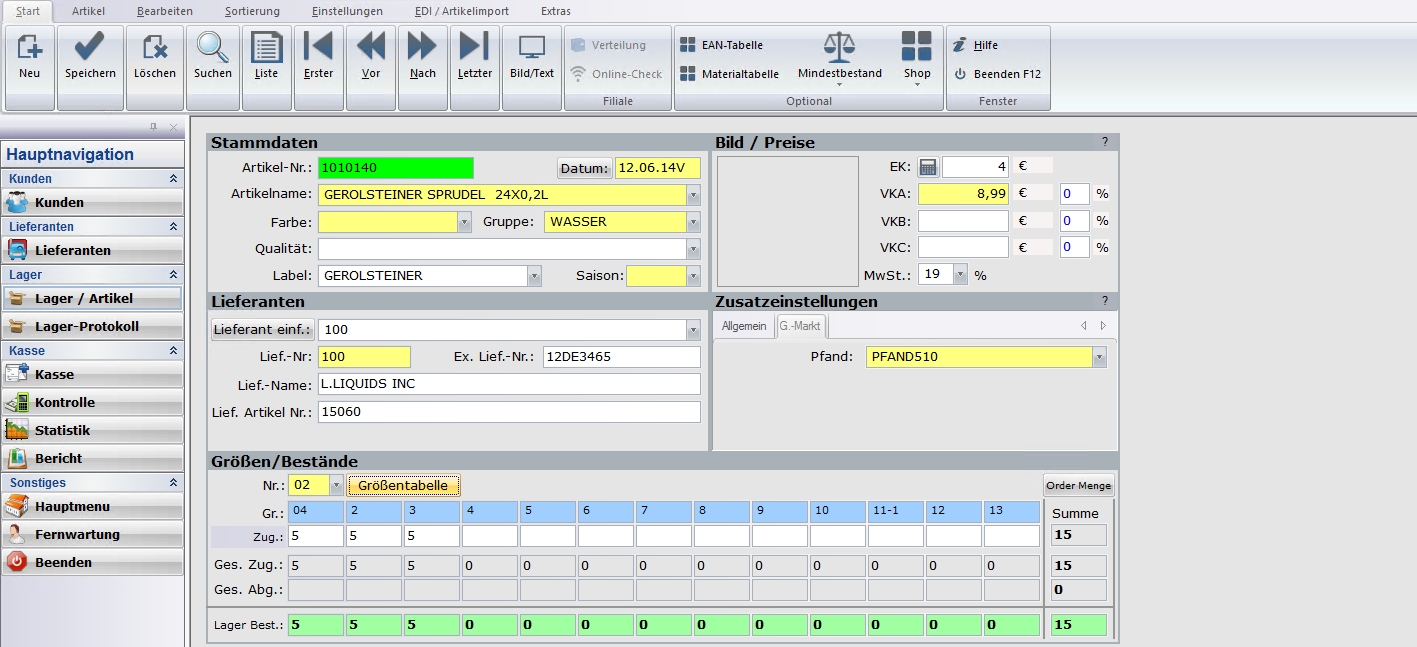Click Beenden in the navigation sidebar
The width and height of the screenshot is (1417, 647).
point(92,563)
